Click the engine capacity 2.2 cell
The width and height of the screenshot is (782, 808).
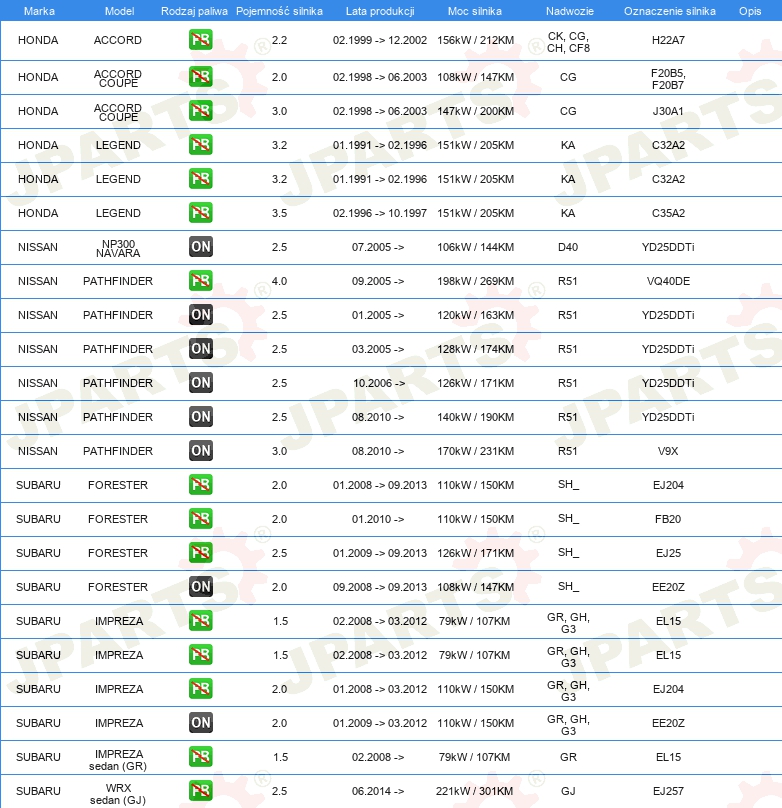tap(279, 40)
